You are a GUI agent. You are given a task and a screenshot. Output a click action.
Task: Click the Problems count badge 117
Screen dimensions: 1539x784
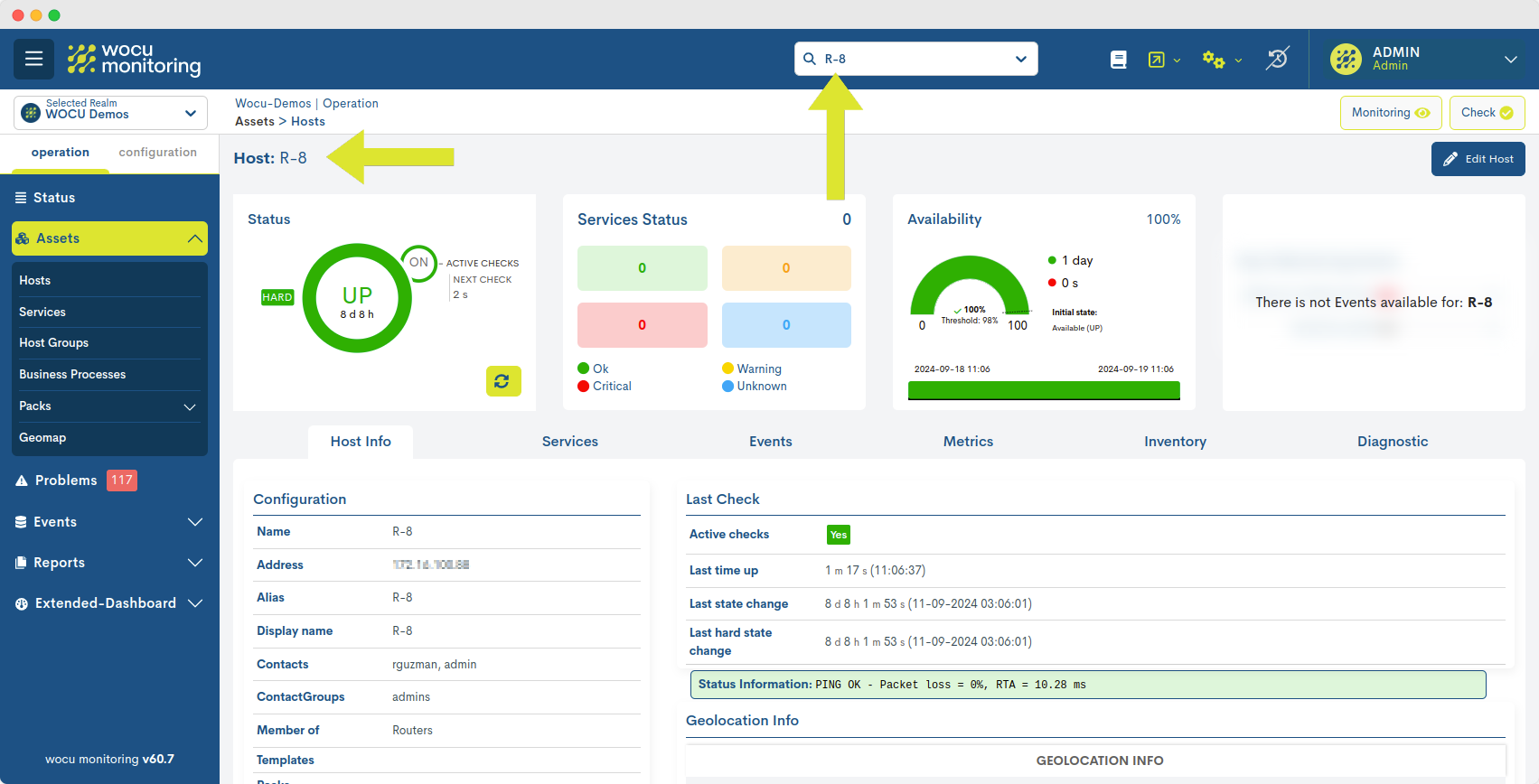coord(122,481)
